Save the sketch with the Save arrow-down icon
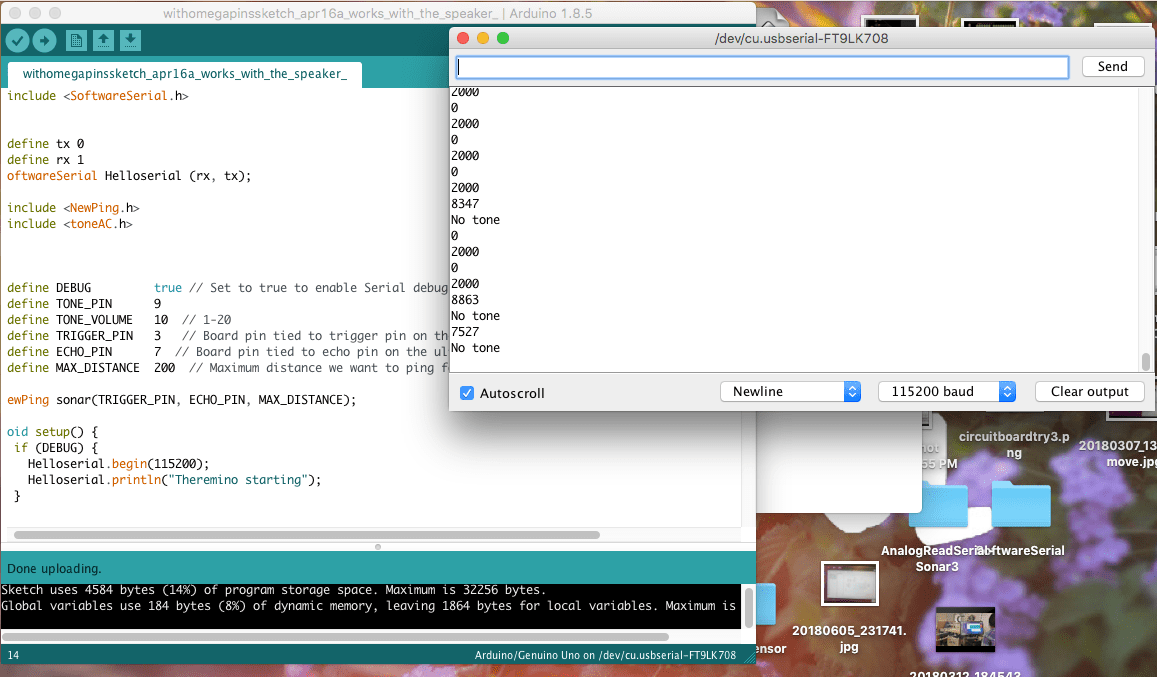Viewport: 1157px width, 677px height. [131, 41]
